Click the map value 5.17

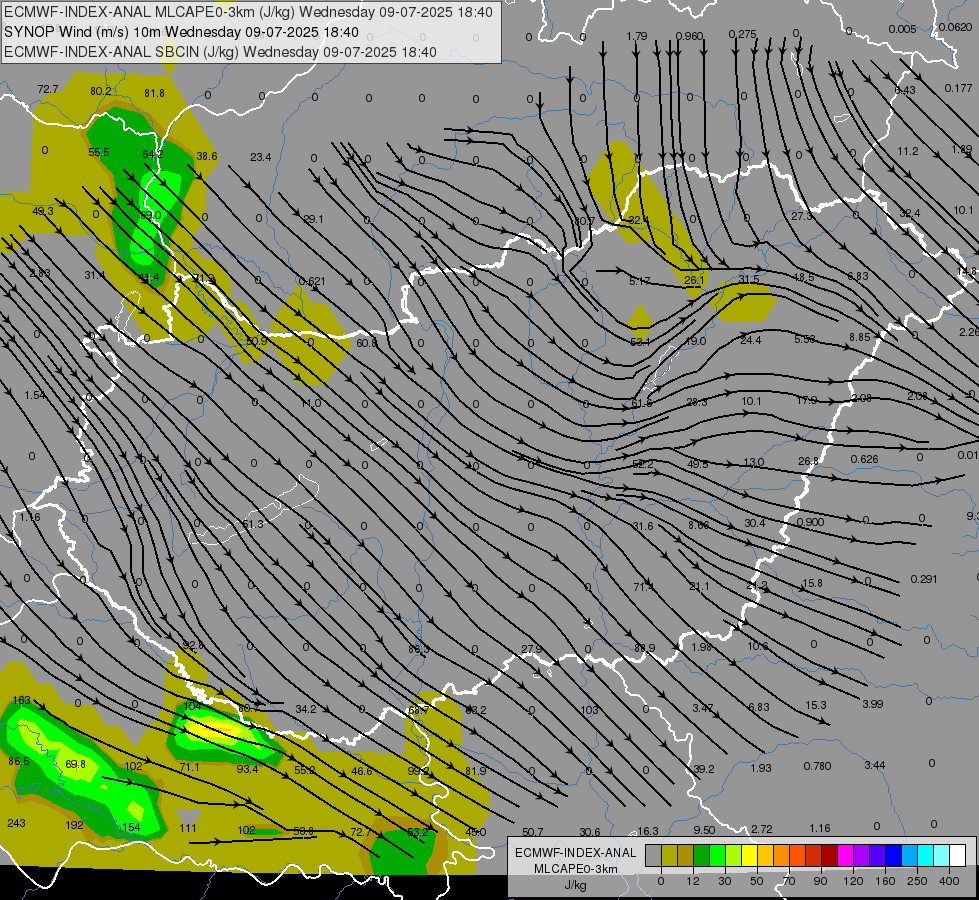pyautogui.click(x=639, y=282)
